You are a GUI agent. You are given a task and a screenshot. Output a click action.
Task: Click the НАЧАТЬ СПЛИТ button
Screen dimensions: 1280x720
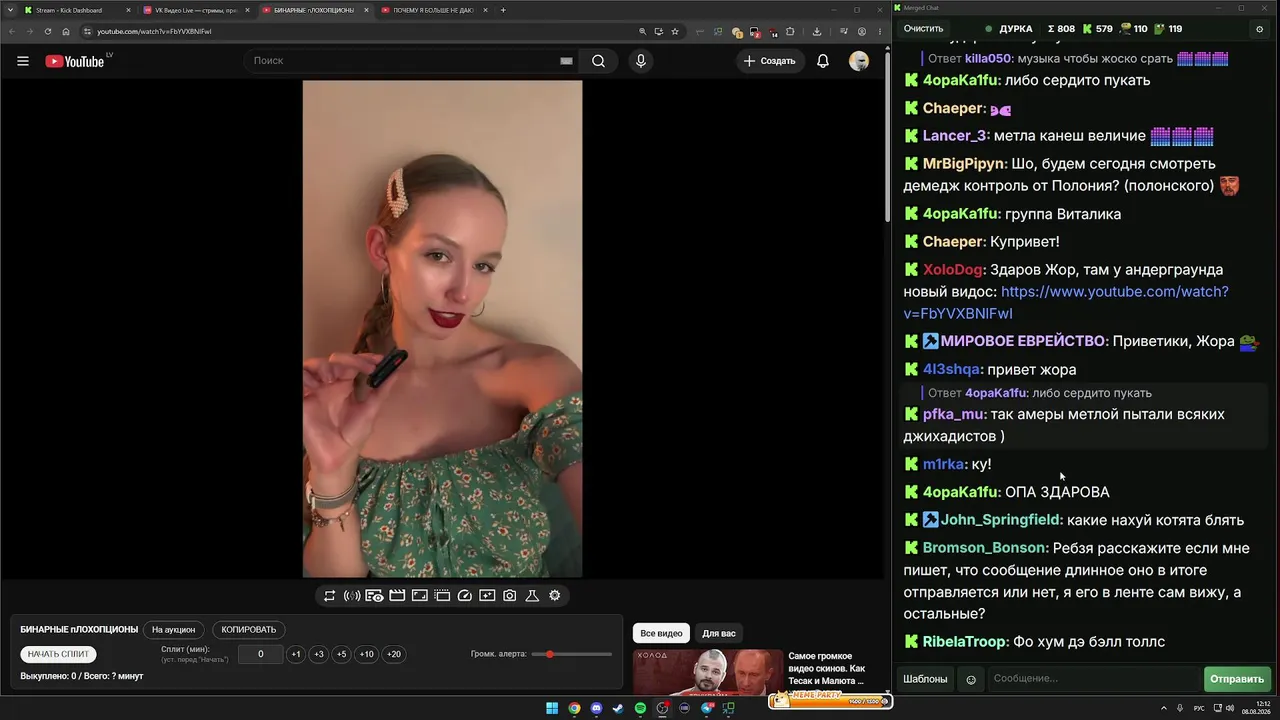pos(59,654)
